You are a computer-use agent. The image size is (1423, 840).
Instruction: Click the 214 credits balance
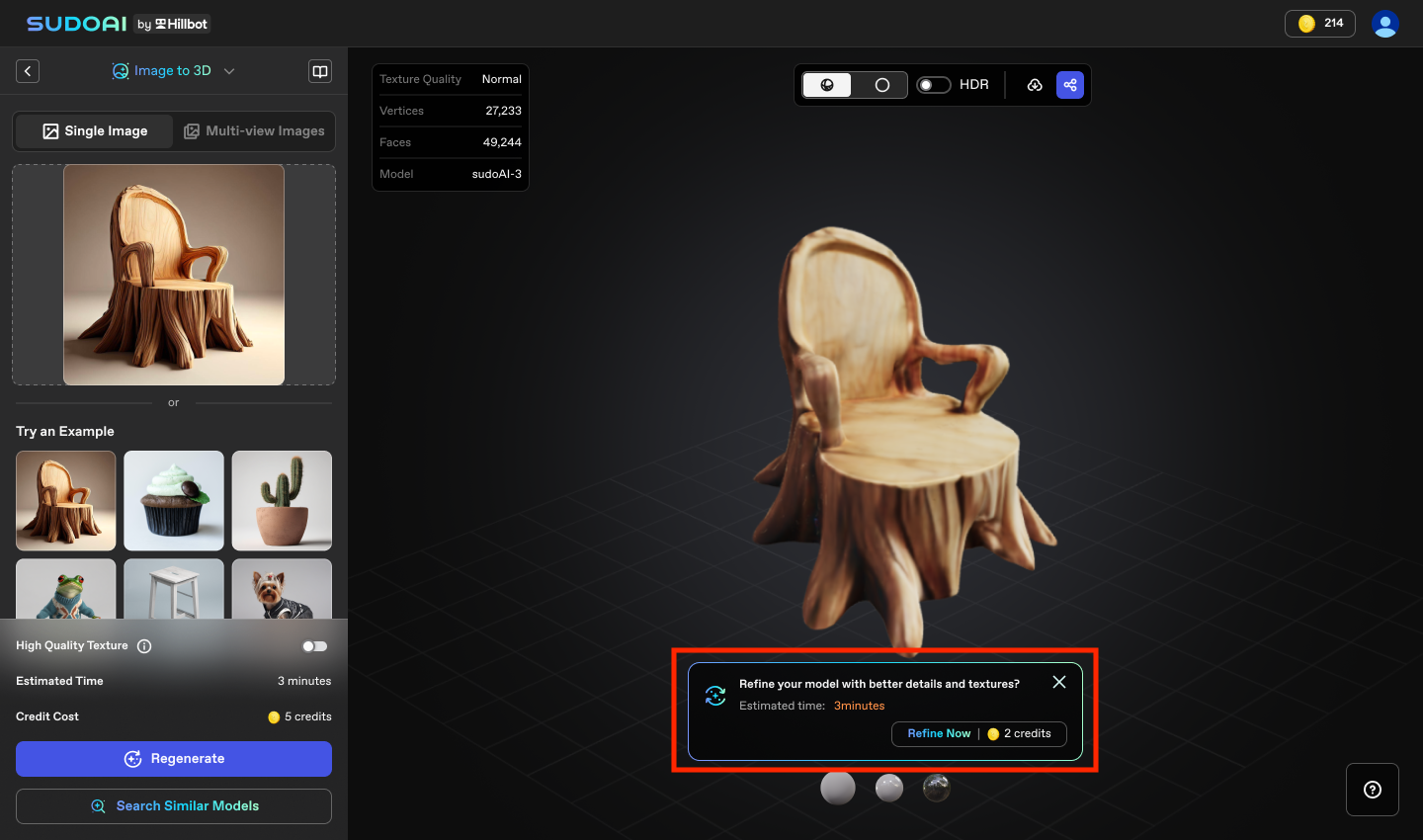1320,24
